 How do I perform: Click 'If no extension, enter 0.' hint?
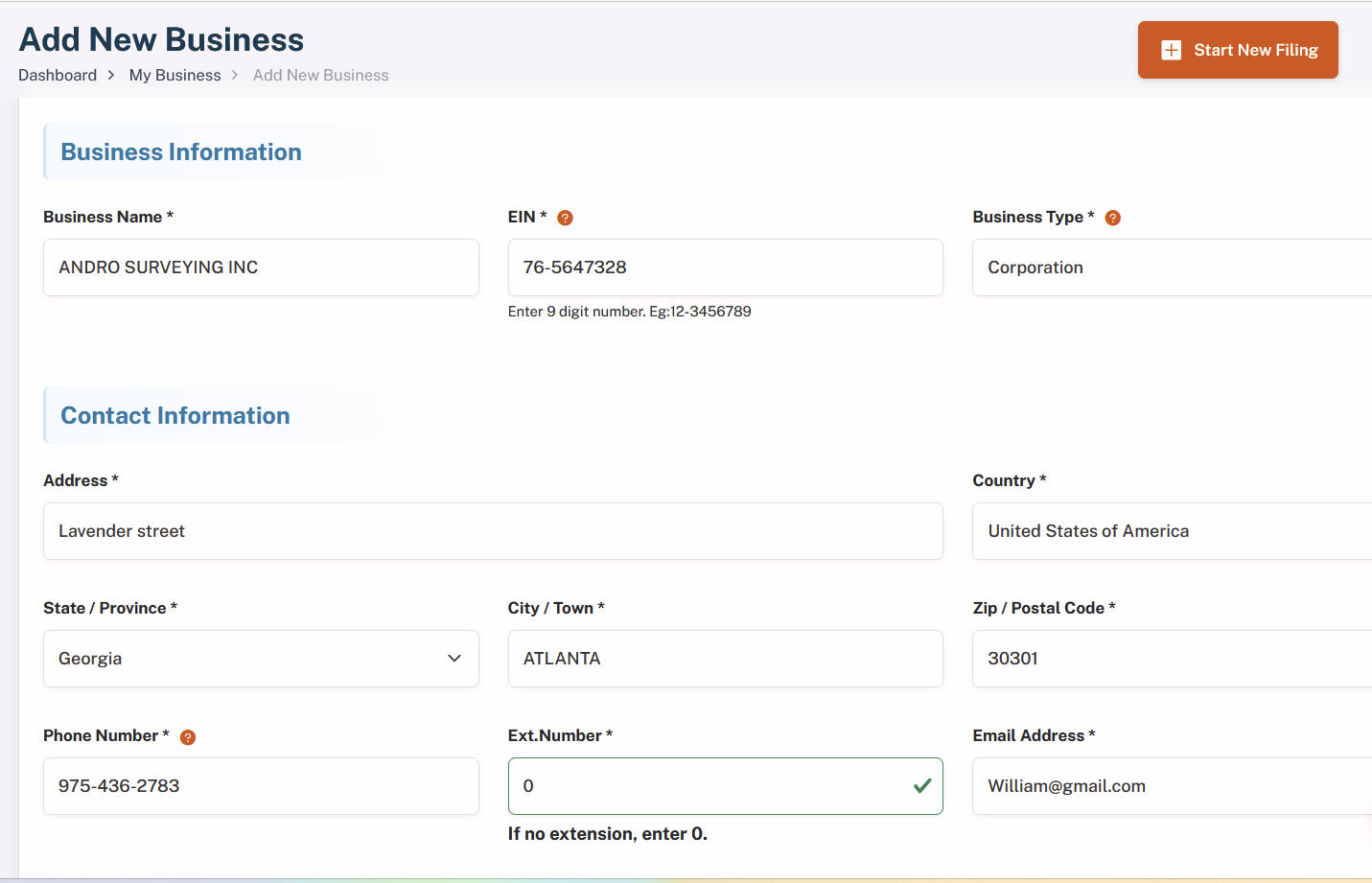(608, 834)
